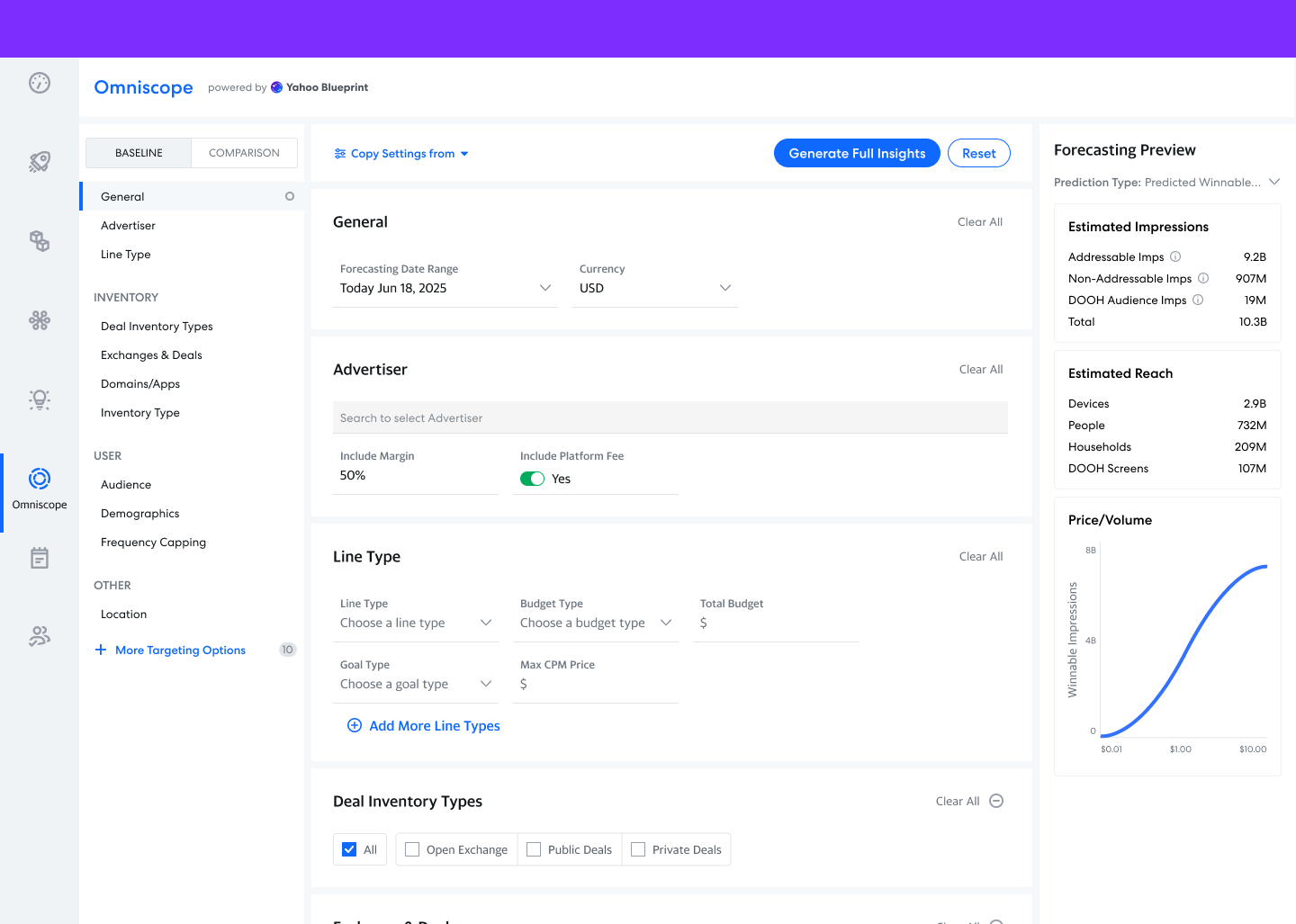Expand the Forecasting Date Range dropdown

pyautogui.click(x=445, y=288)
